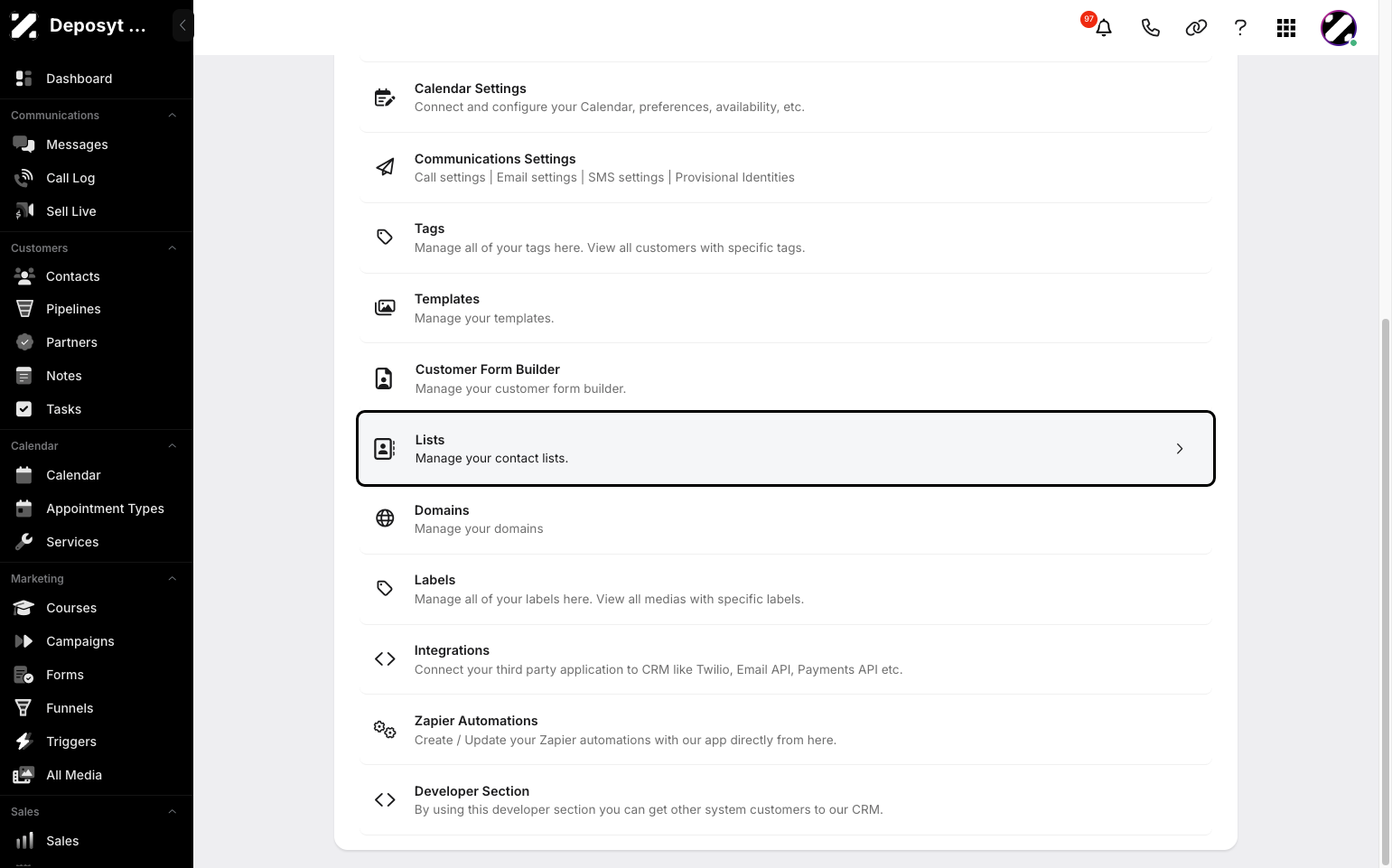
Task: Collapse the sidebar with the arrow button
Action: pyautogui.click(x=182, y=25)
